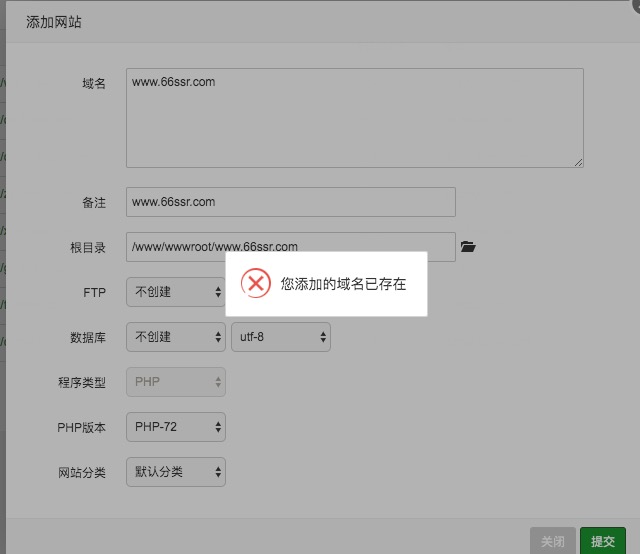The width and height of the screenshot is (640, 554).
Task: Click the 关闭 close button
Action: (553, 541)
